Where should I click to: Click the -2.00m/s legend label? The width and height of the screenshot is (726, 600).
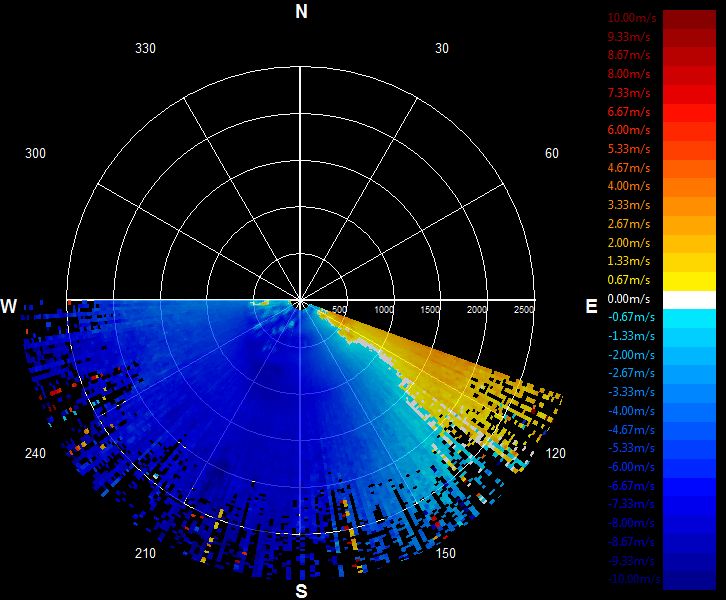pyautogui.click(x=631, y=355)
